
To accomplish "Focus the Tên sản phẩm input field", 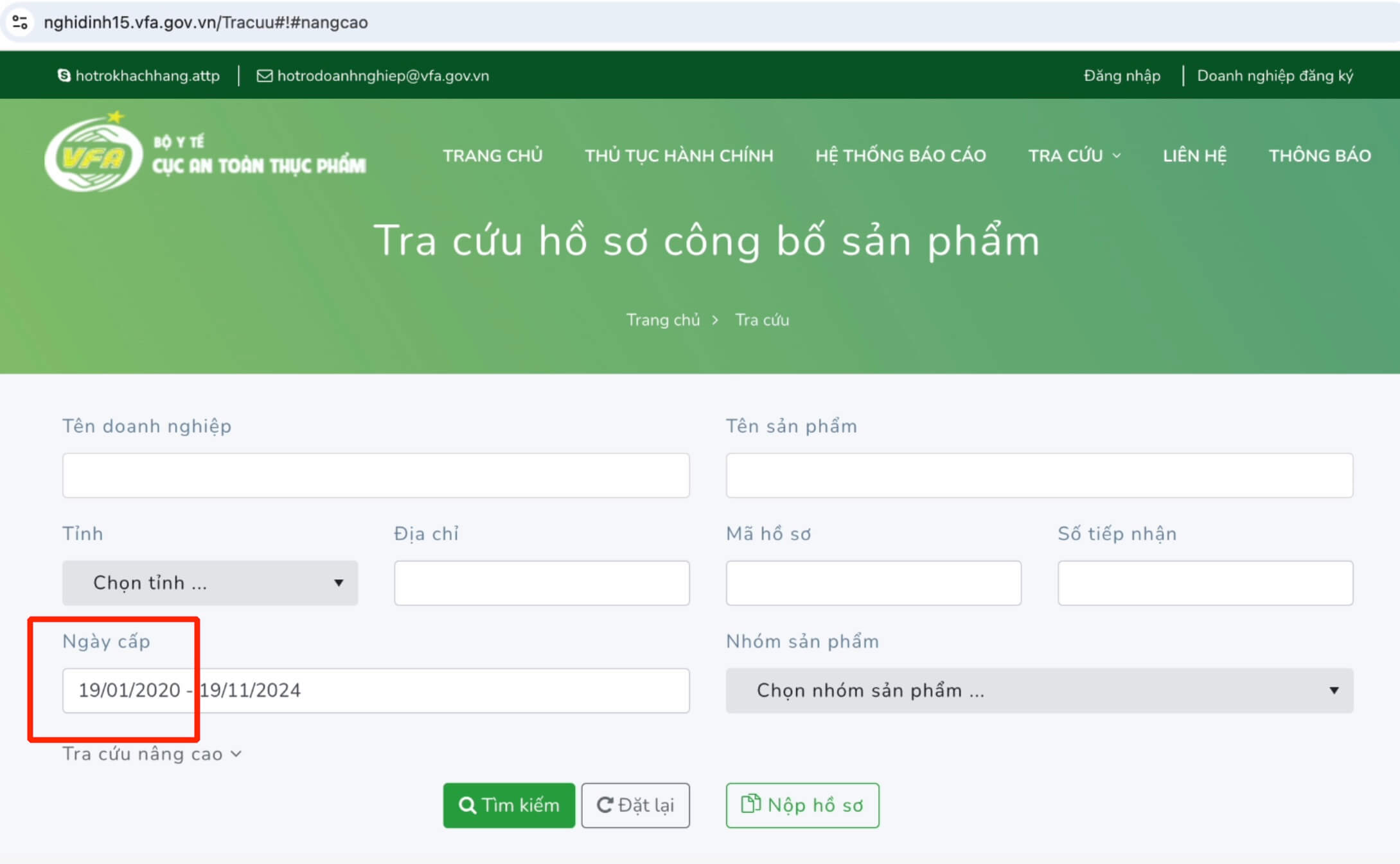I will click(1040, 475).
